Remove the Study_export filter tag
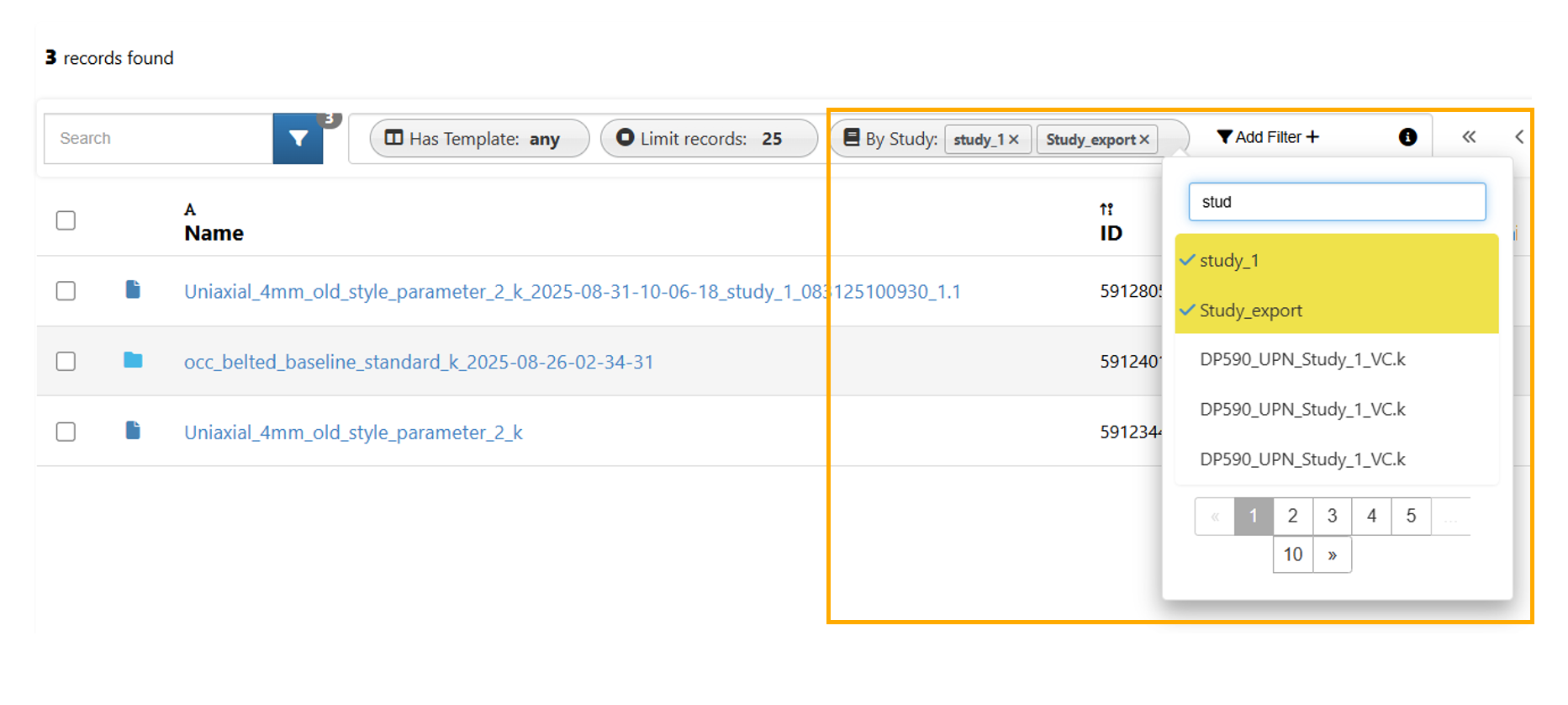The image size is (1568, 705). (1144, 140)
